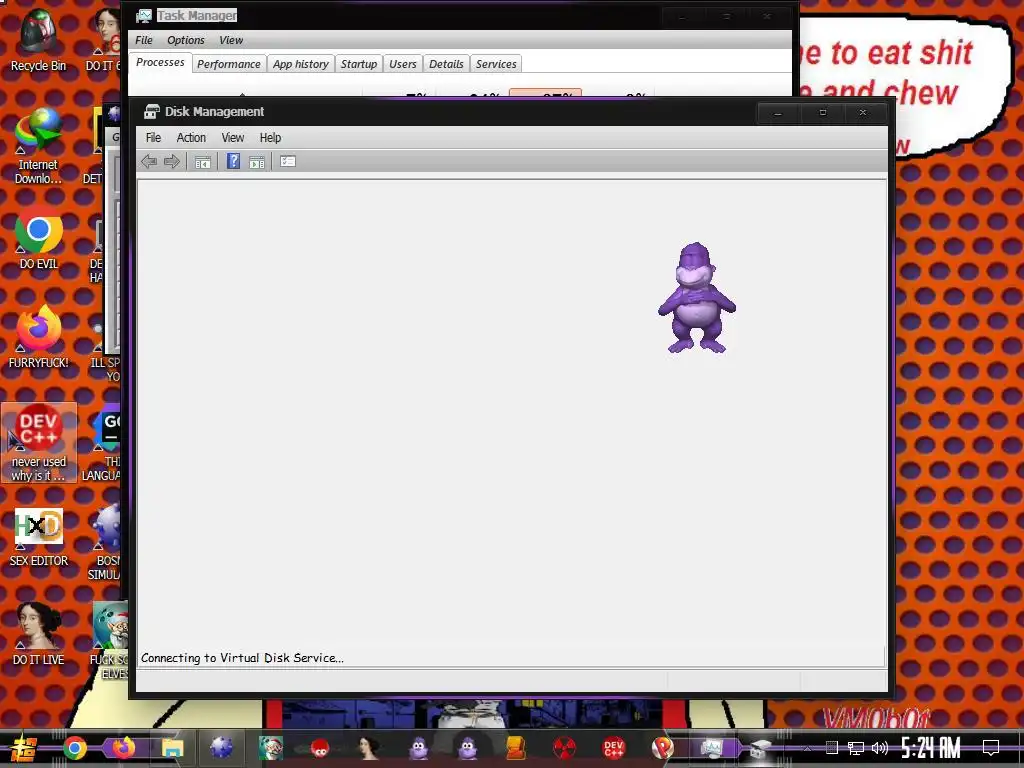The height and width of the screenshot is (768, 1024).
Task: Close the Disk Management window
Action: (863, 112)
